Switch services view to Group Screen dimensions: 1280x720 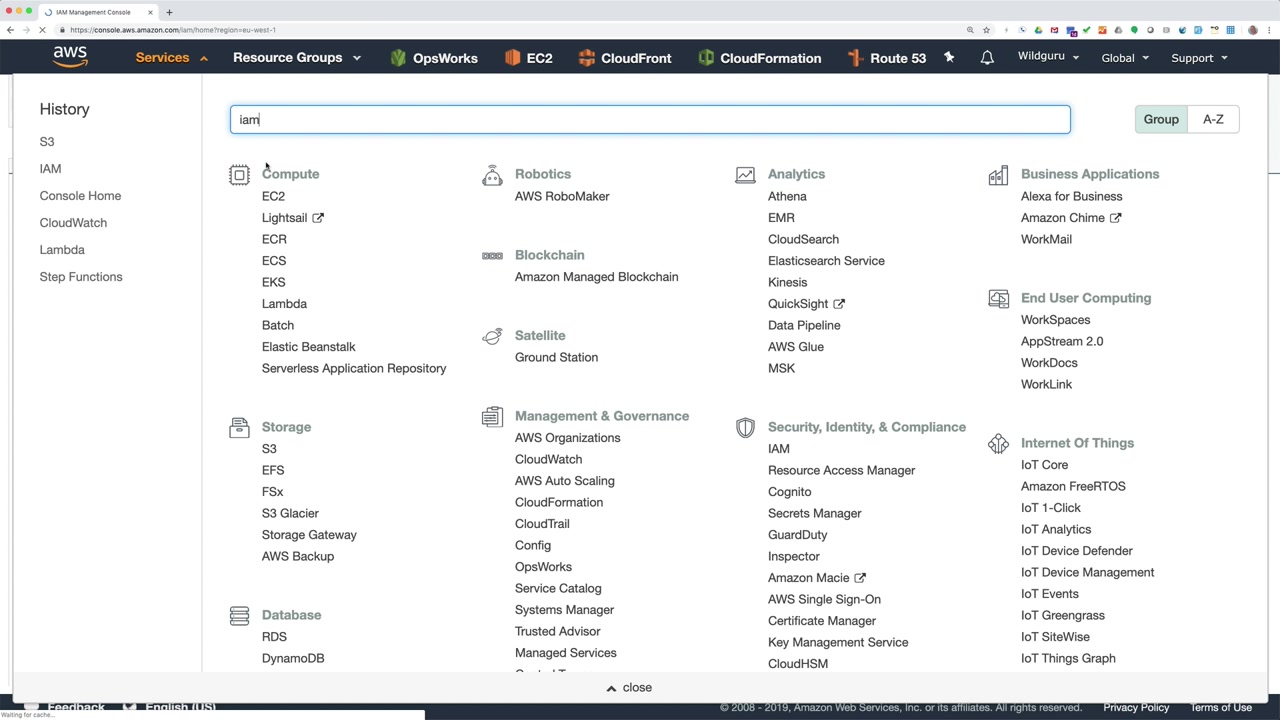click(x=1161, y=119)
